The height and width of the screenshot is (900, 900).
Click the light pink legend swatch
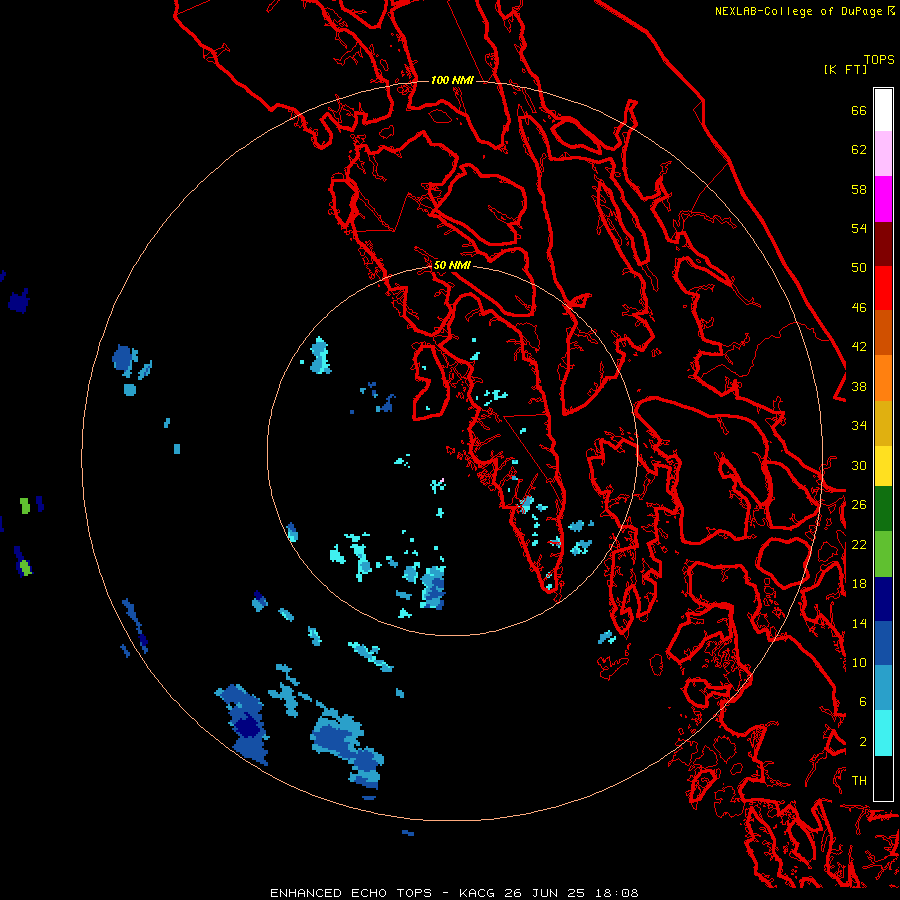click(883, 154)
